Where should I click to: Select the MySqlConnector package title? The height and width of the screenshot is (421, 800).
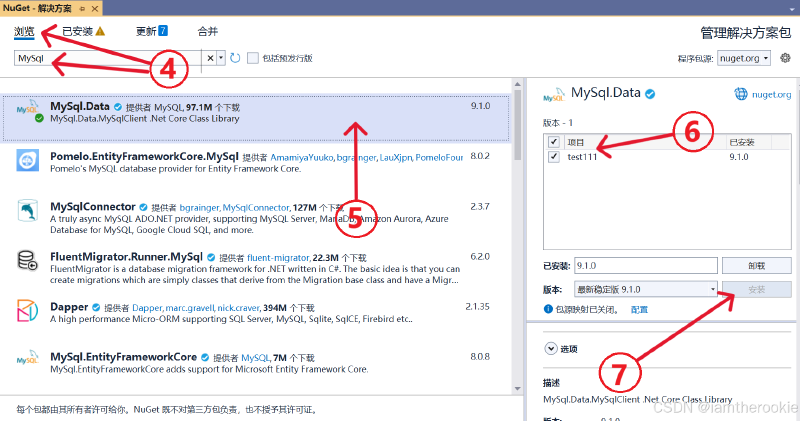(93, 207)
